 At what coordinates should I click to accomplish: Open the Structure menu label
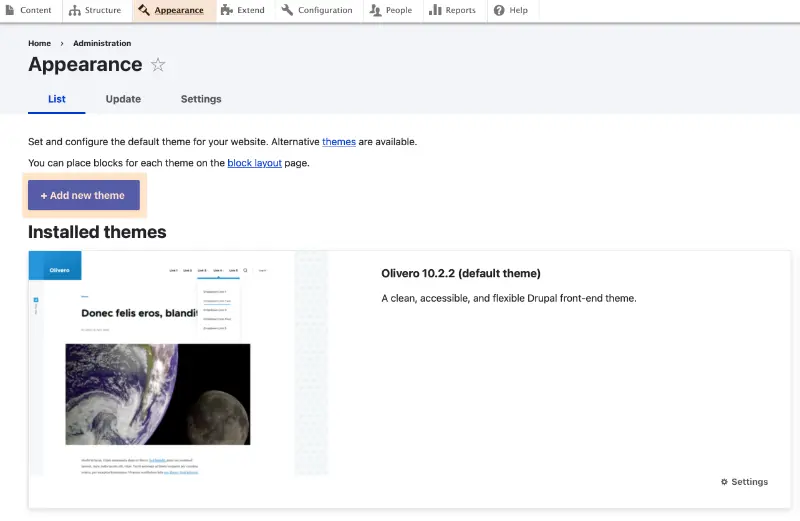103,10
